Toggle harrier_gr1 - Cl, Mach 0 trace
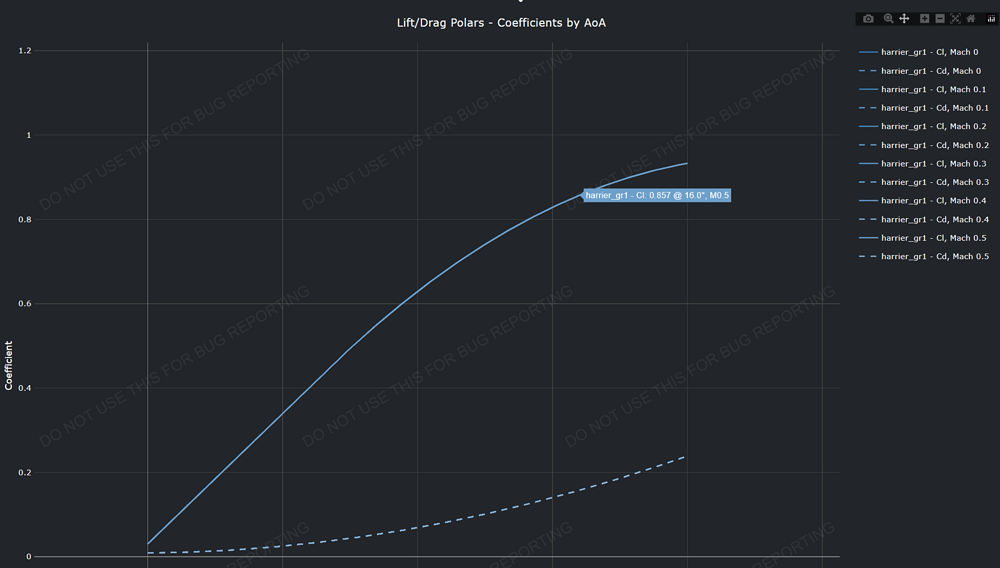1000x568 pixels. pos(918,52)
